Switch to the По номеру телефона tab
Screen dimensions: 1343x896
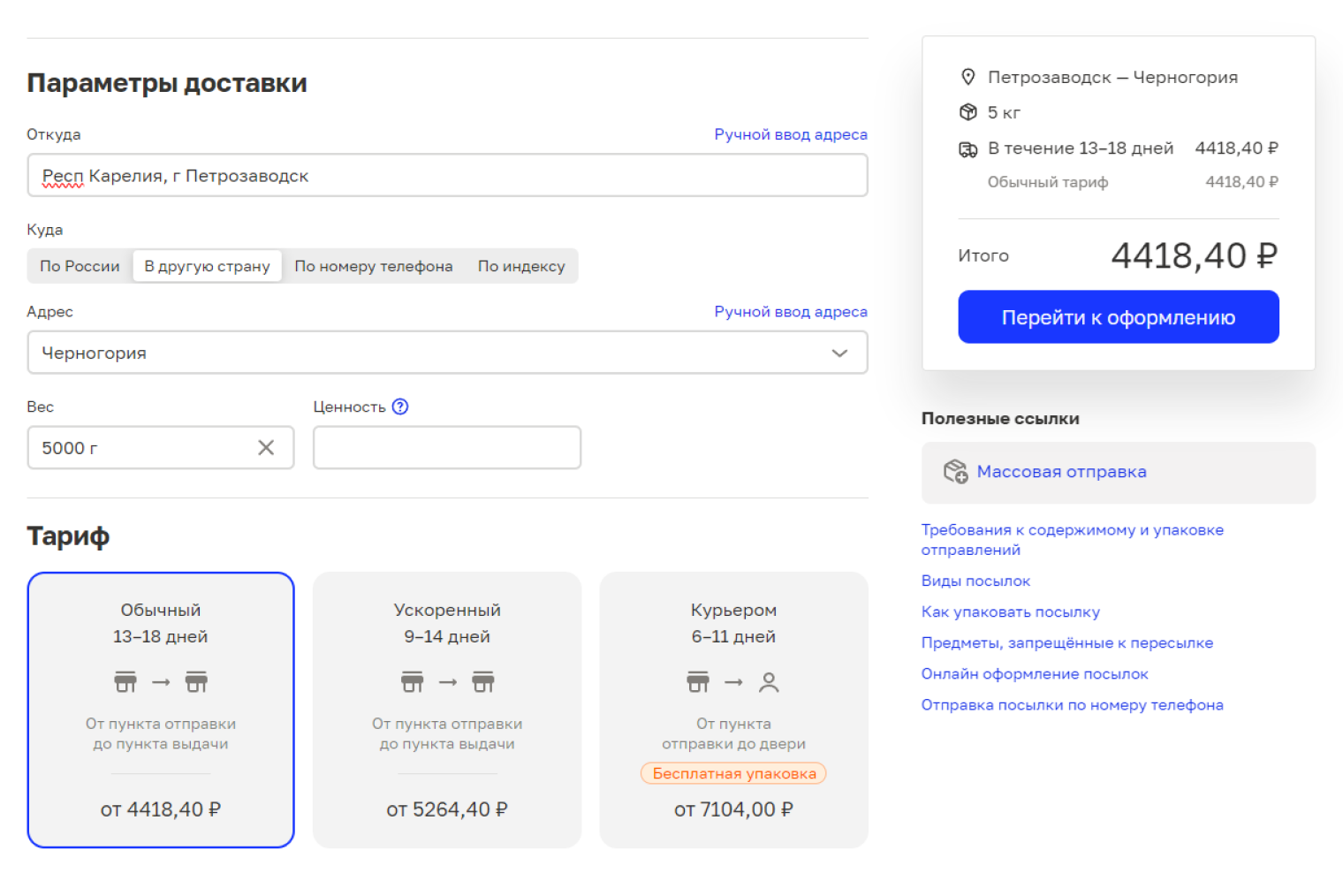coord(374,266)
